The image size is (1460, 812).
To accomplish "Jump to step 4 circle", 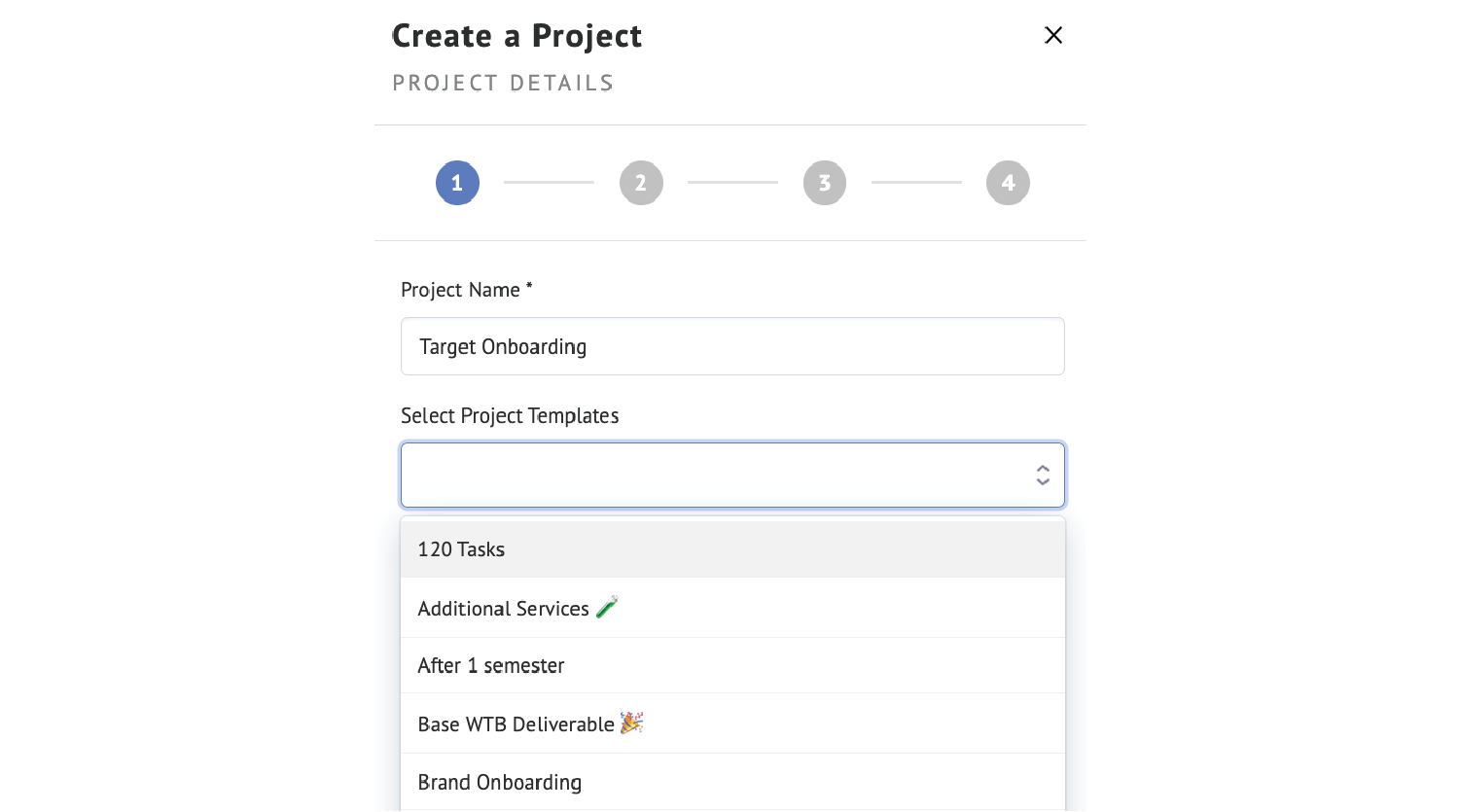I will (x=1008, y=183).
